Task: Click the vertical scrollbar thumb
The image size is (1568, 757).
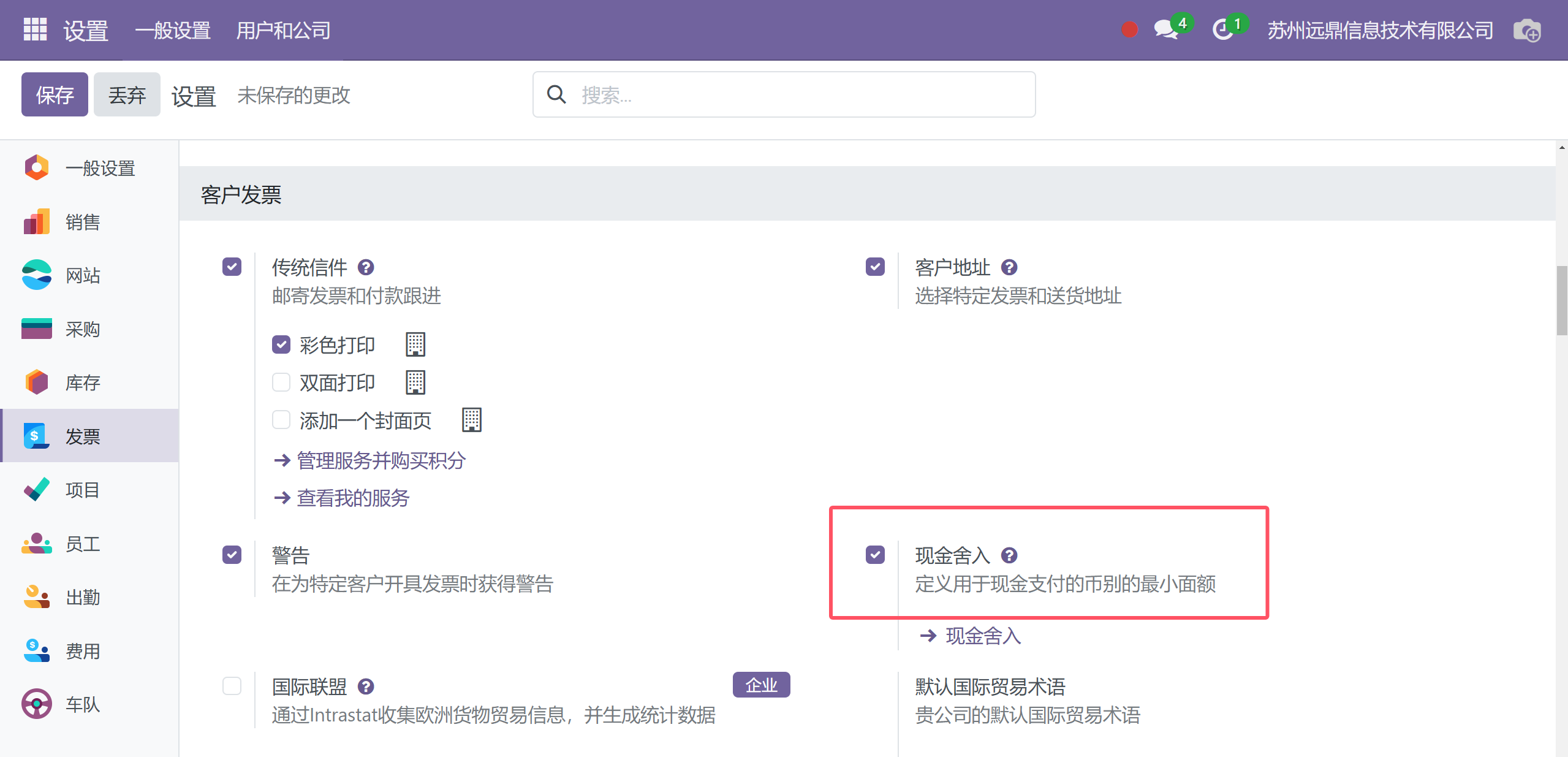Action: [1561, 300]
